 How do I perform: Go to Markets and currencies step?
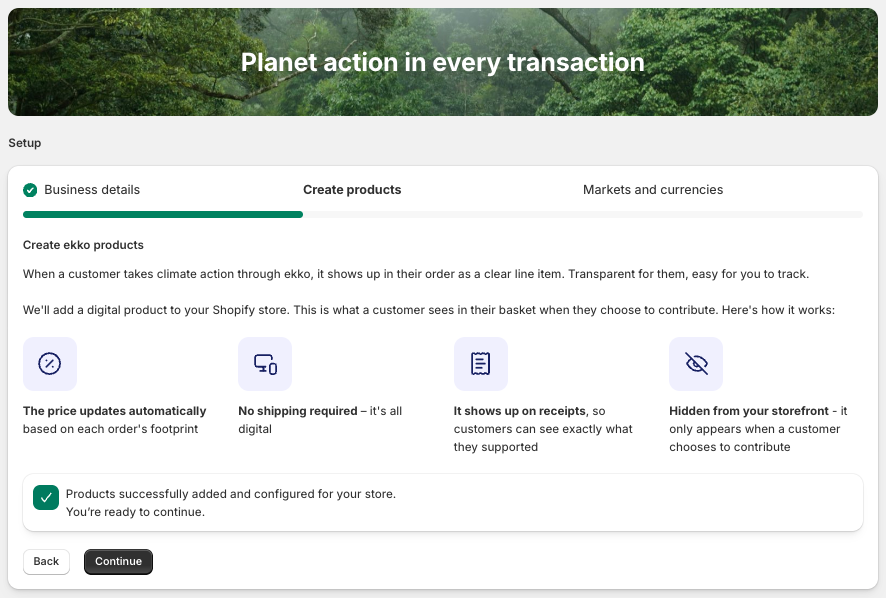click(653, 190)
